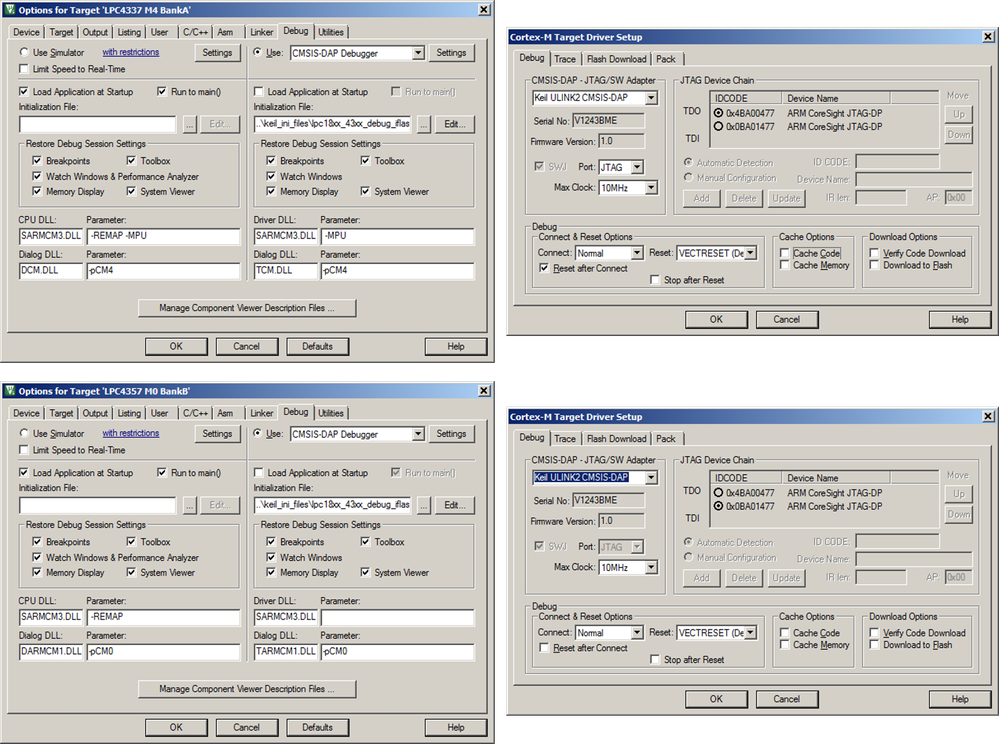Open Pack tab in upper Cortex-M Target Driver Setup
Image resolution: width=999 pixels, height=744 pixels.
tap(666, 59)
